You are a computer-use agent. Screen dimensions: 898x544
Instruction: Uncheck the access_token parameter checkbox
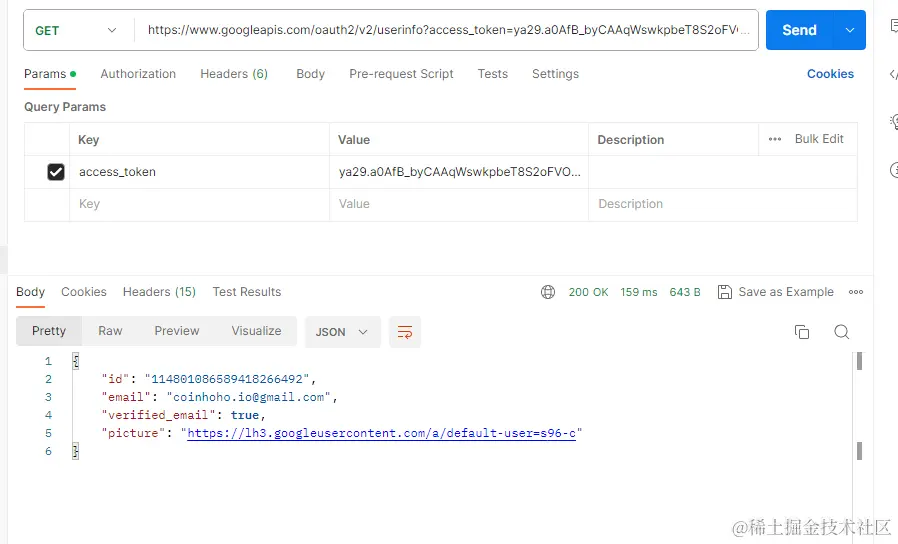pyautogui.click(x=56, y=172)
